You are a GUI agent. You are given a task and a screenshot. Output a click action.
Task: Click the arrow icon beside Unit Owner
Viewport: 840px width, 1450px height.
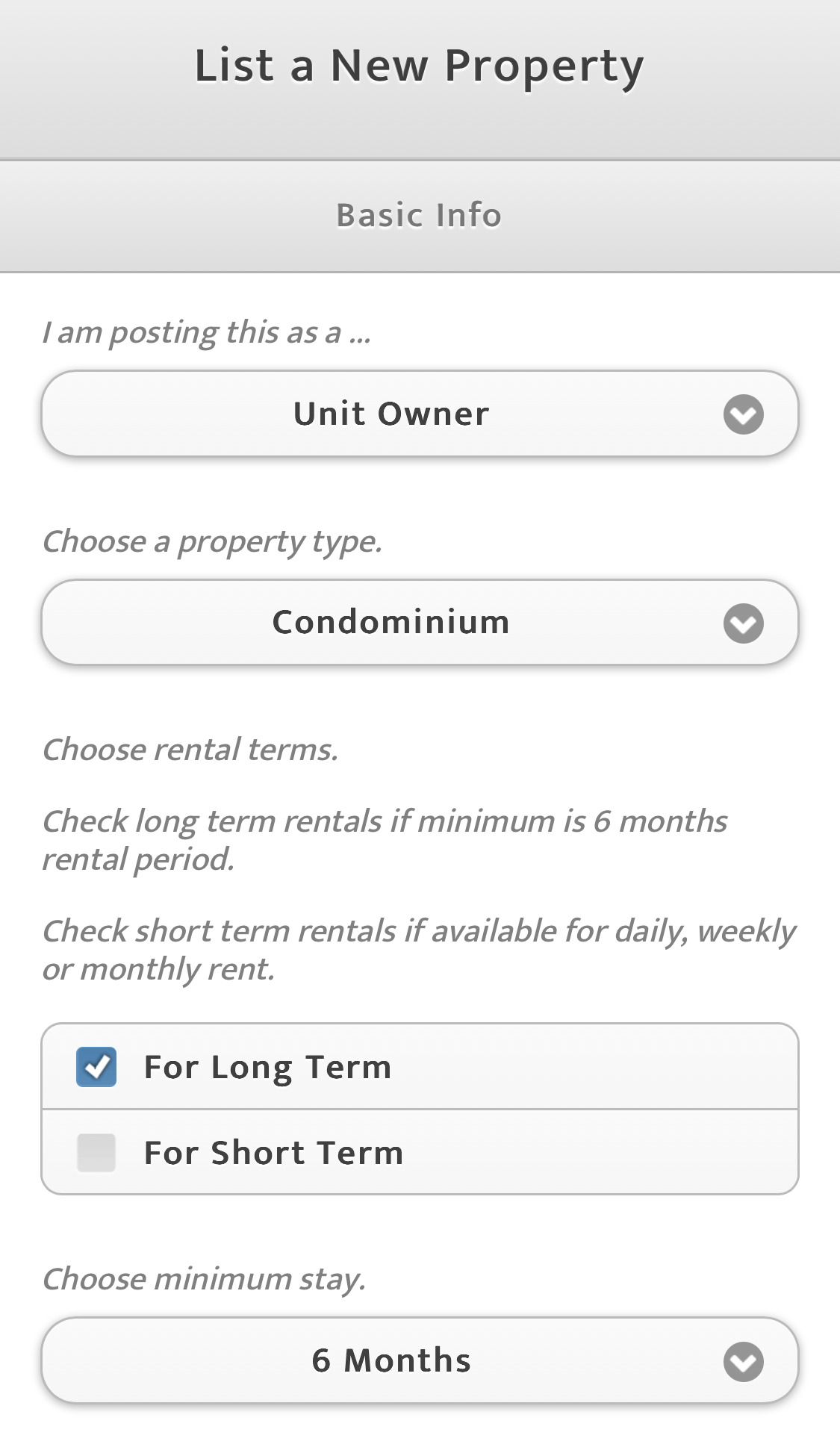tap(743, 414)
